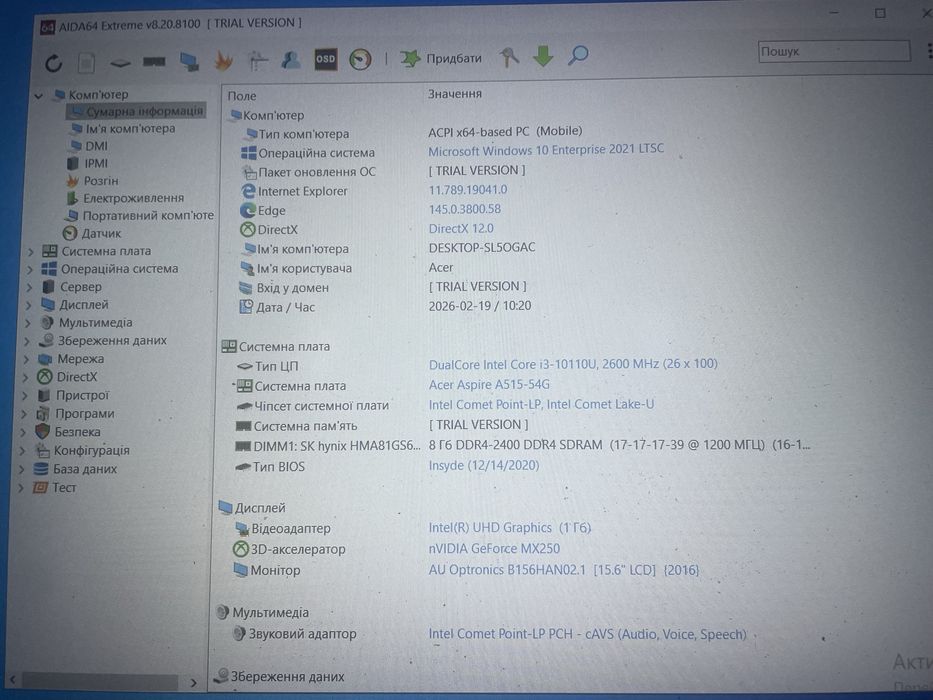
Task: Open Електроживлення tree item
Action: (125, 198)
